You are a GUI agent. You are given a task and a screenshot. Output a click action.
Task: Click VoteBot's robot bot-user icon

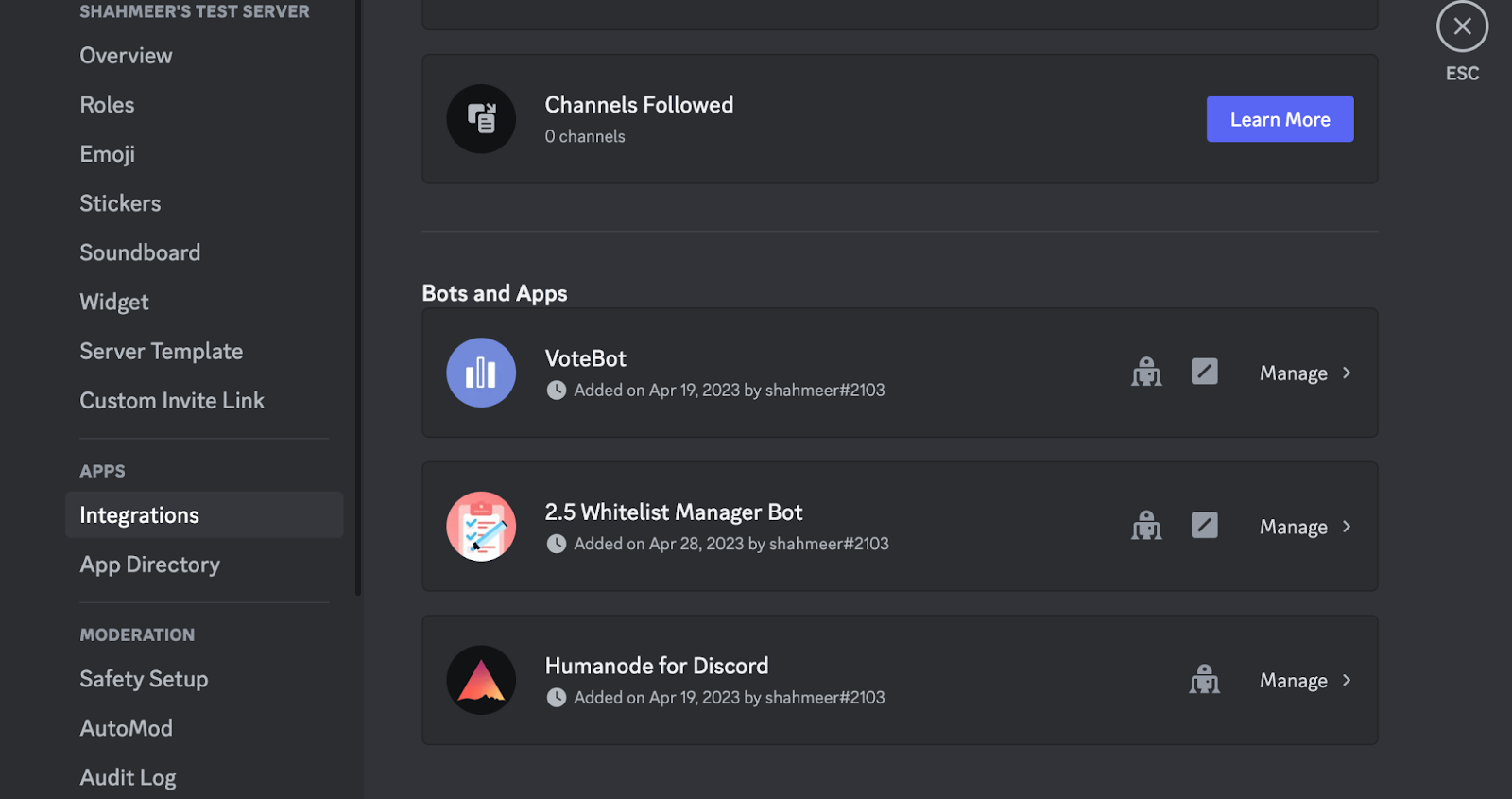click(1146, 373)
